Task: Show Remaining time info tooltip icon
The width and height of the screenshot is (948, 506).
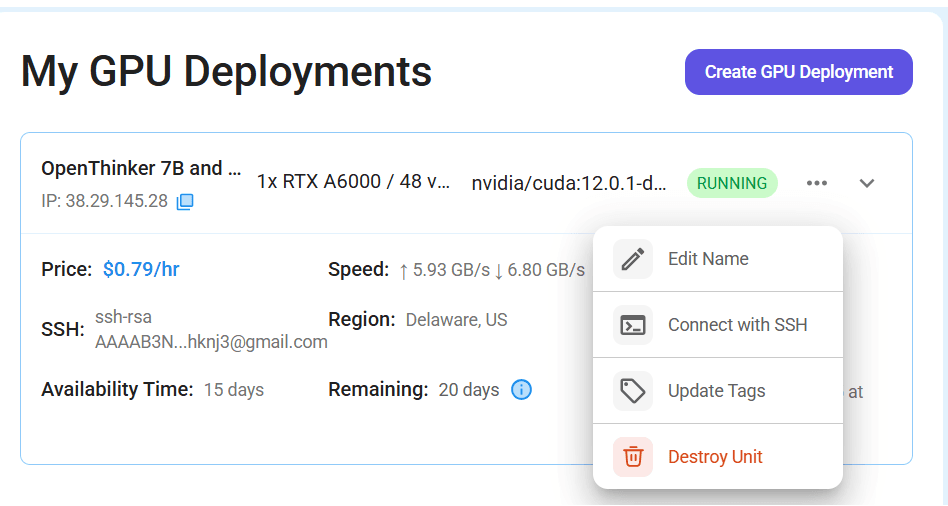Action: click(x=521, y=390)
